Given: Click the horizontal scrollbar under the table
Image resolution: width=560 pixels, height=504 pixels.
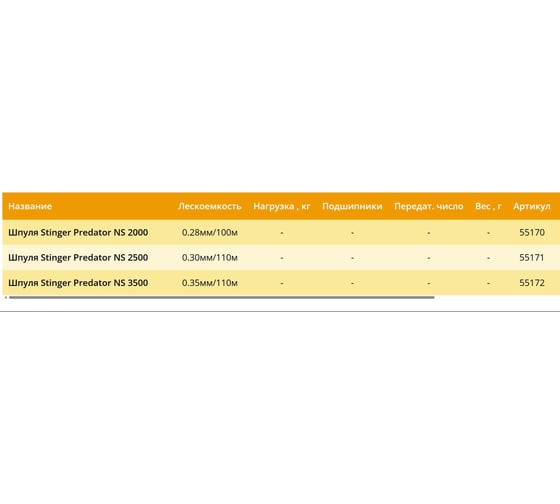Looking at the screenshot, I should pos(221,297).
